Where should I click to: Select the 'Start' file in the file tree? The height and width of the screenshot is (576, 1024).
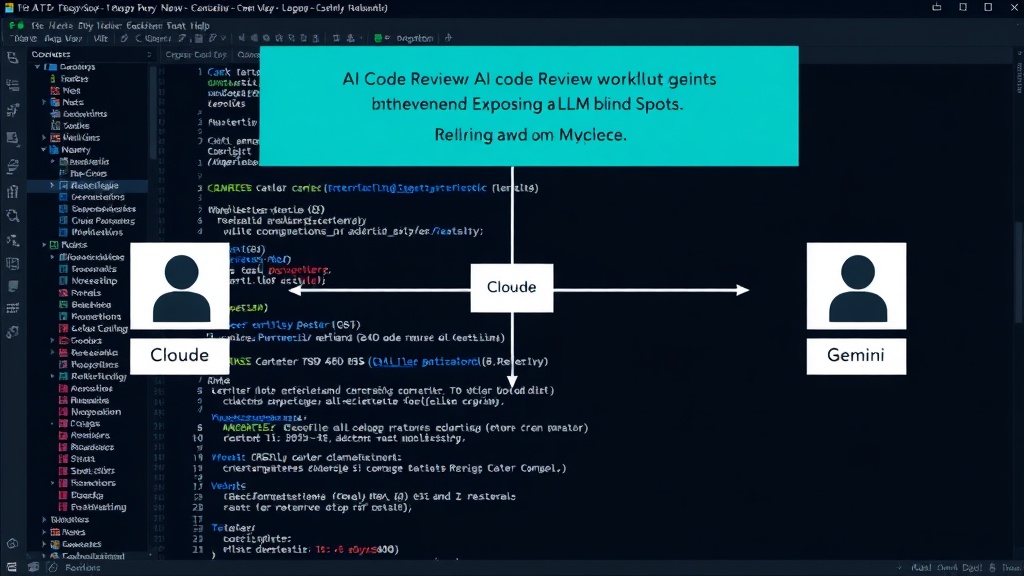(x=82, y=459)
